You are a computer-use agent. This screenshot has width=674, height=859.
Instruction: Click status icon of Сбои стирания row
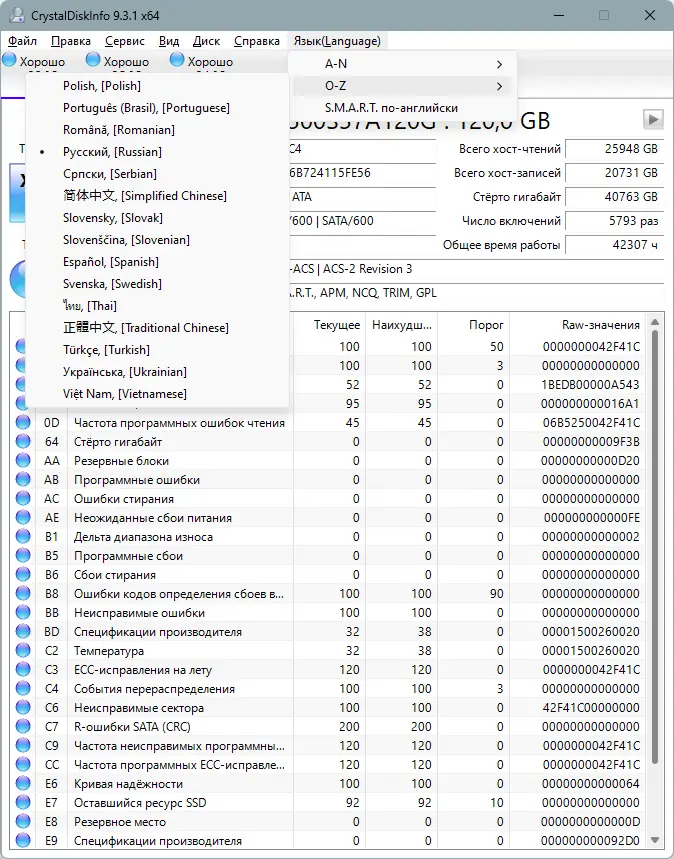23,575
